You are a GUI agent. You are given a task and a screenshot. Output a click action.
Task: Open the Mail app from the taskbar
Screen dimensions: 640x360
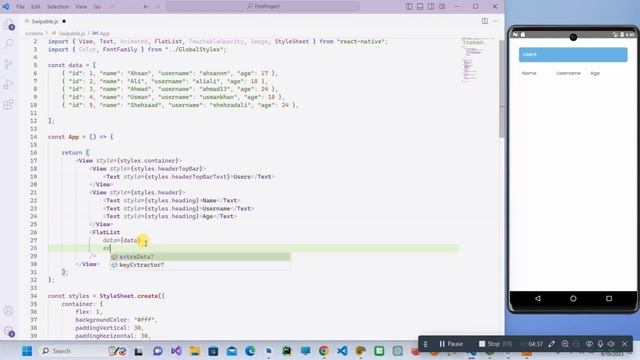click(x=231, y=351)
